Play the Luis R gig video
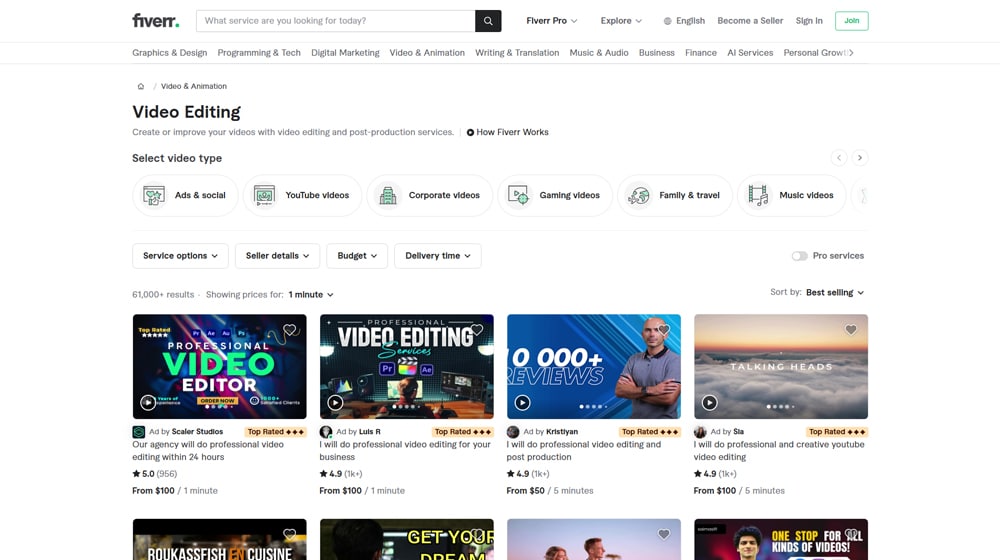Image resolution: width=1000 pixels, height=560 pixels. point(335,402)
